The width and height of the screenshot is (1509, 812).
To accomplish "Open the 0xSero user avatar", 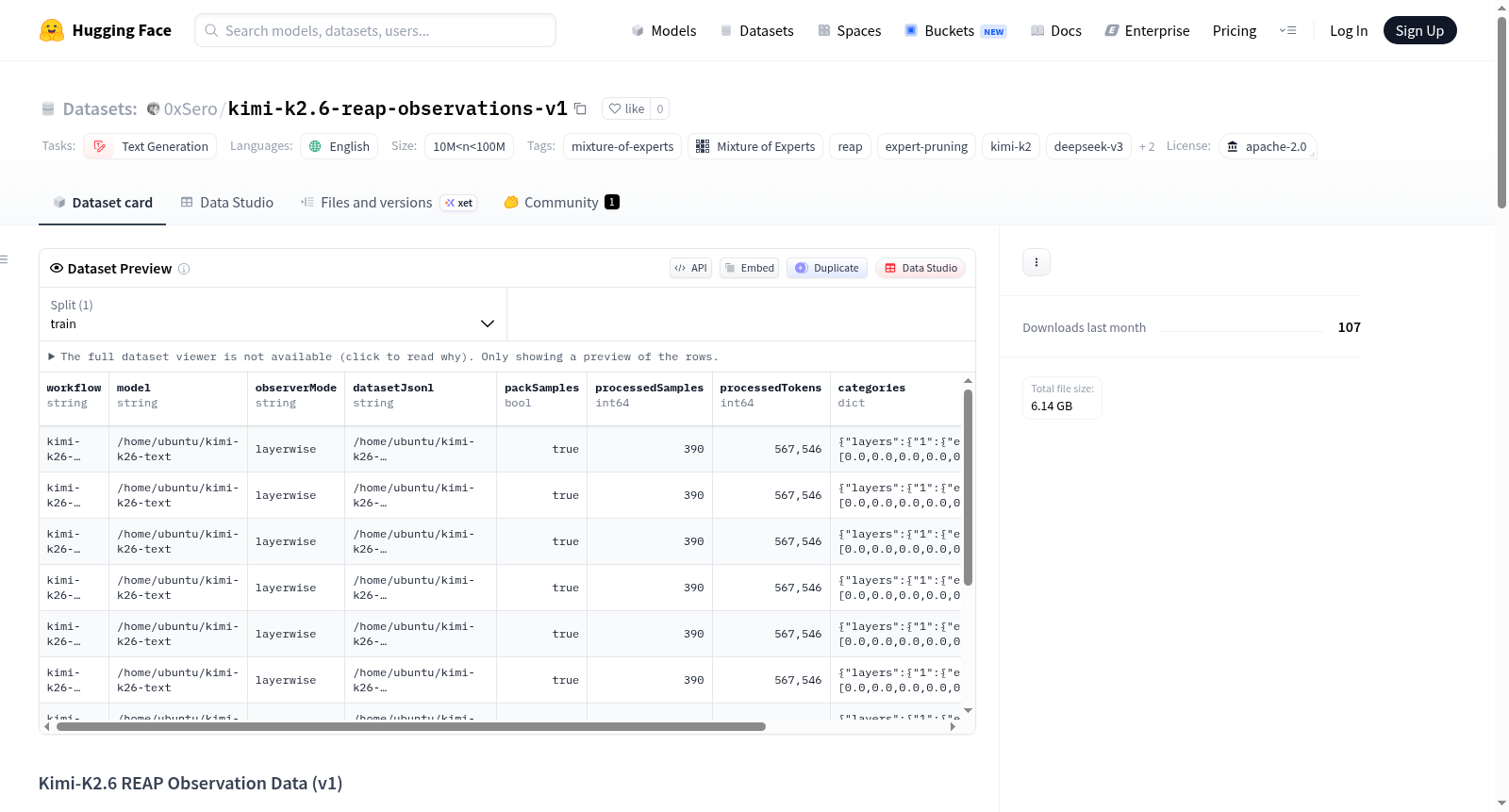I will [153, 108].
